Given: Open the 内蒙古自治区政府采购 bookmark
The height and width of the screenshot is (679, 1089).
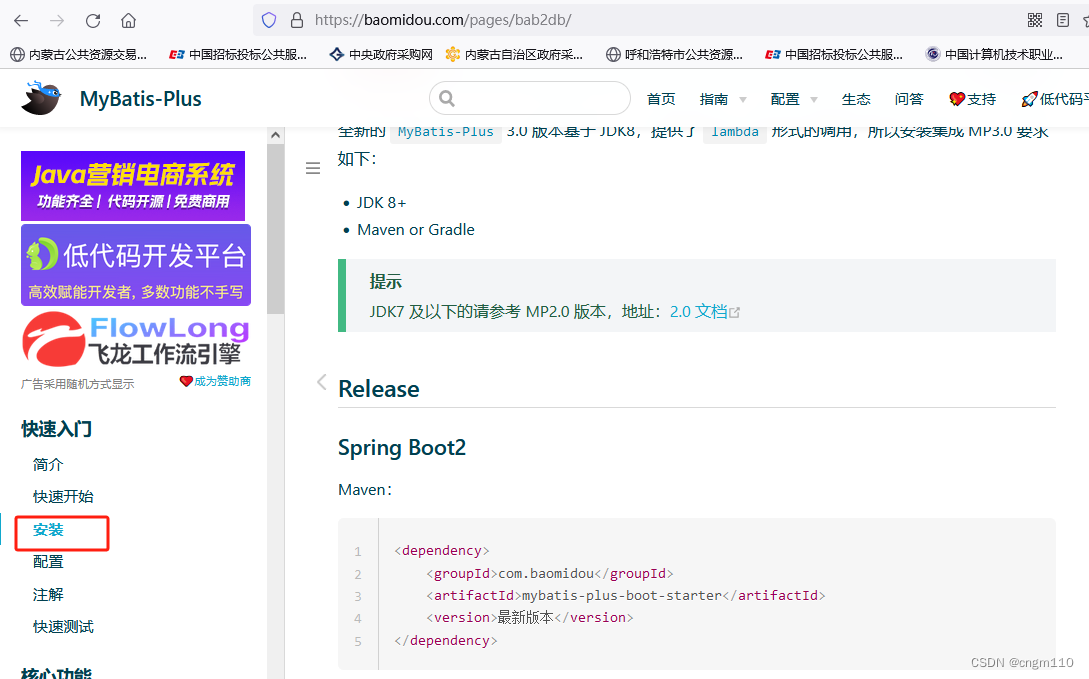Looking at the screenshot, I should [515, 54].
